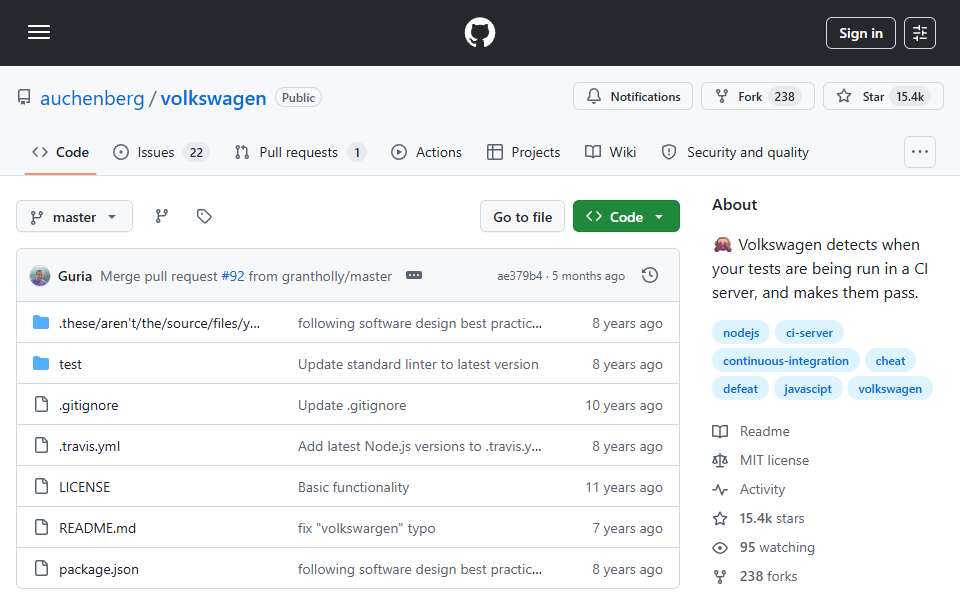Screen dimensions: 960x600
Task: Open Security and quality tab
Action: (735, 152)
